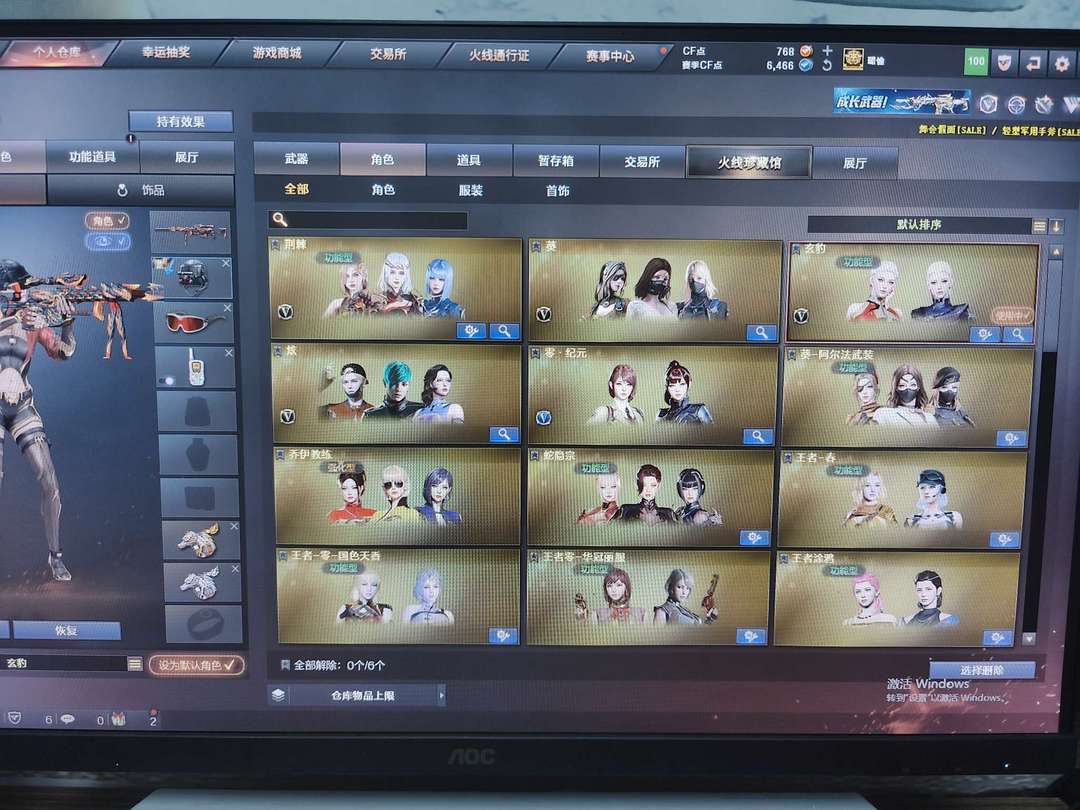Image resolution: width=1080 pixels, height=810 pixels.
Task: Click the 持有效果 button
Action: coord(180,121)
